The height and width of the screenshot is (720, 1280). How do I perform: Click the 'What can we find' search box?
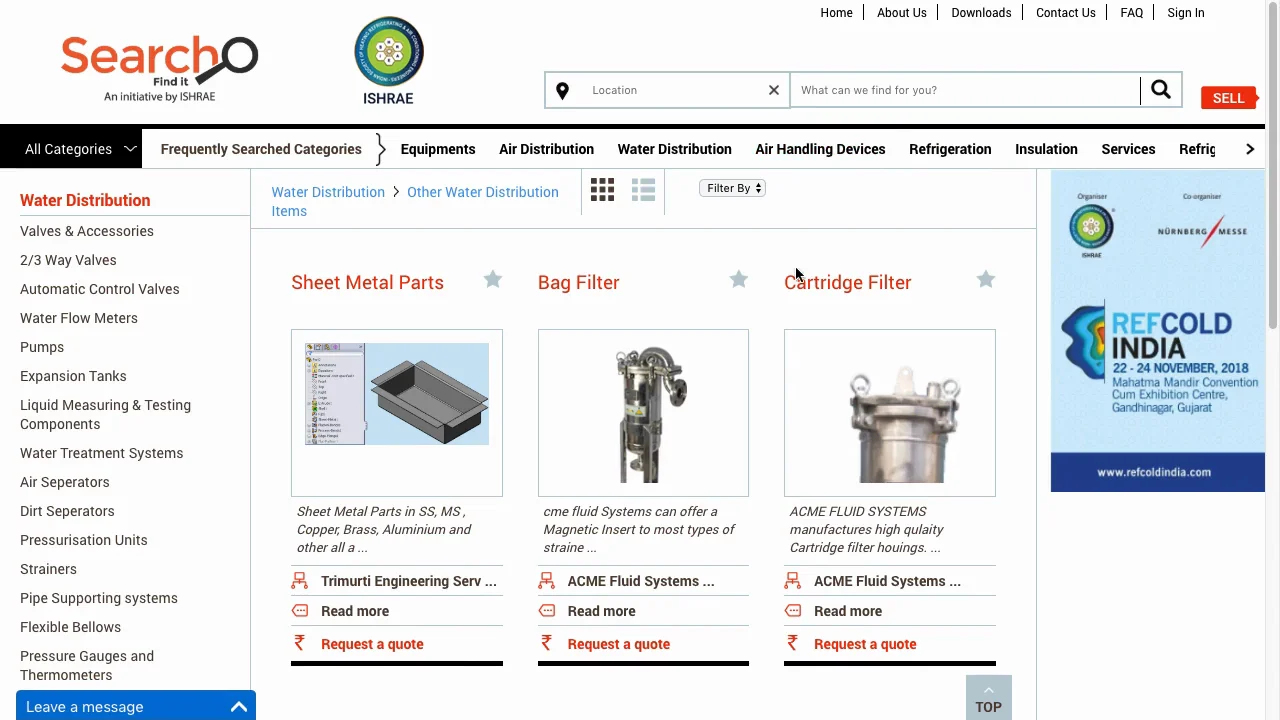966,90
